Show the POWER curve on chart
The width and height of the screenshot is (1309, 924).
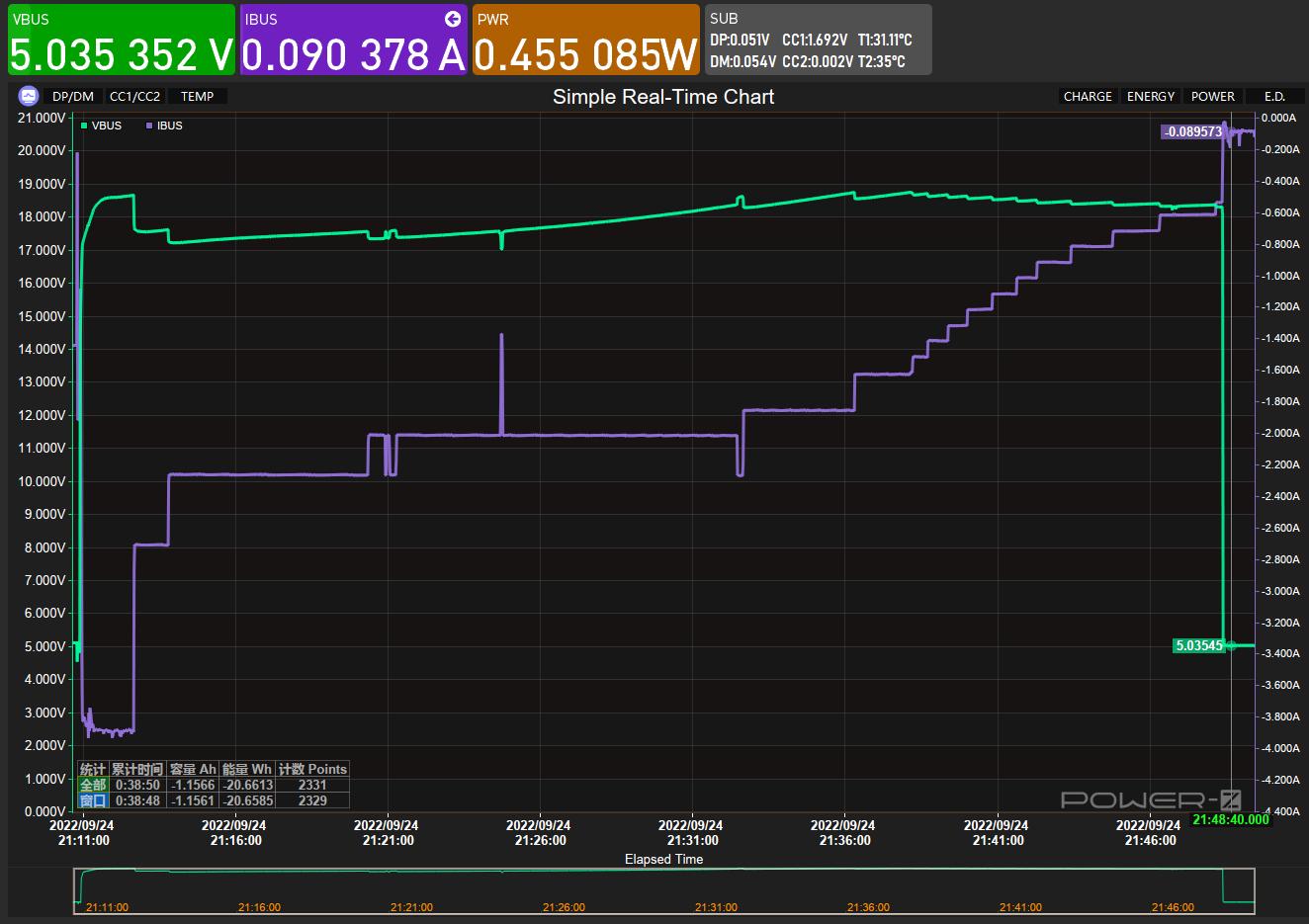coord(1212,96)
